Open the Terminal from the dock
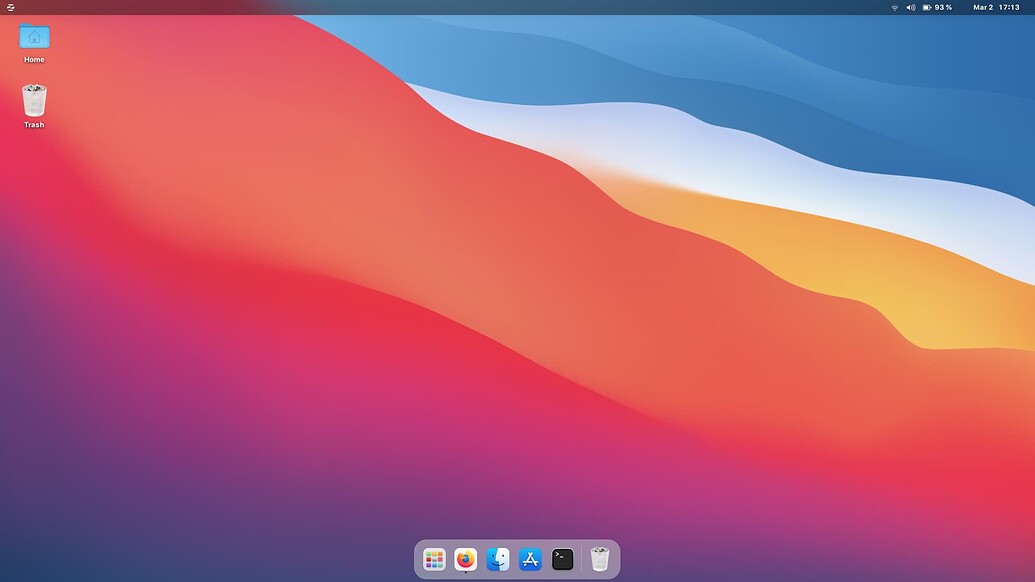 tap(562, 559)
